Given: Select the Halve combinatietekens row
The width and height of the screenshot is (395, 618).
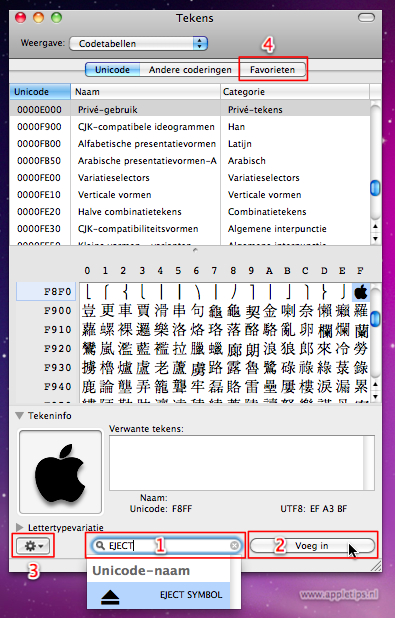Looking at the screenshot, I should tap(189, 211).
